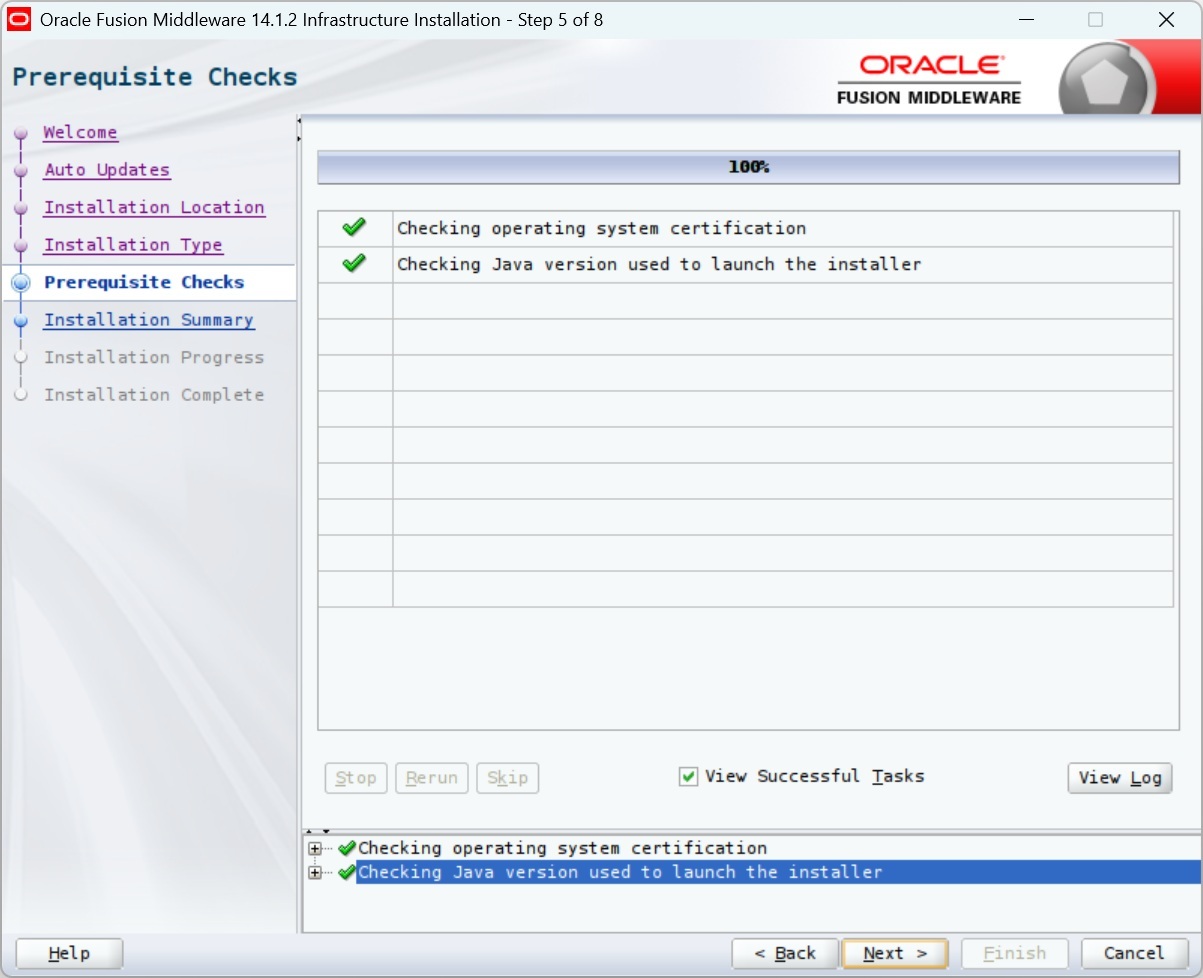Open the Installation Type step
Screen dimensions: 1203x978
tap(133, 245)
